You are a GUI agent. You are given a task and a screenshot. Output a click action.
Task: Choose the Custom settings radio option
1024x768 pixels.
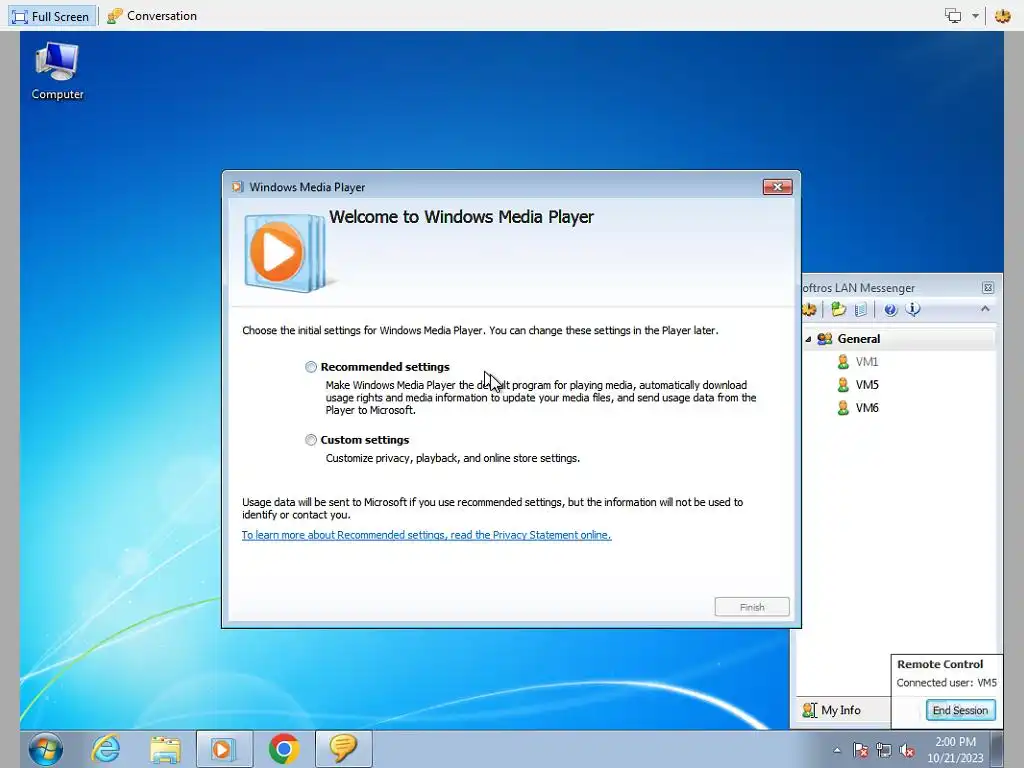[x=311, y=440]
